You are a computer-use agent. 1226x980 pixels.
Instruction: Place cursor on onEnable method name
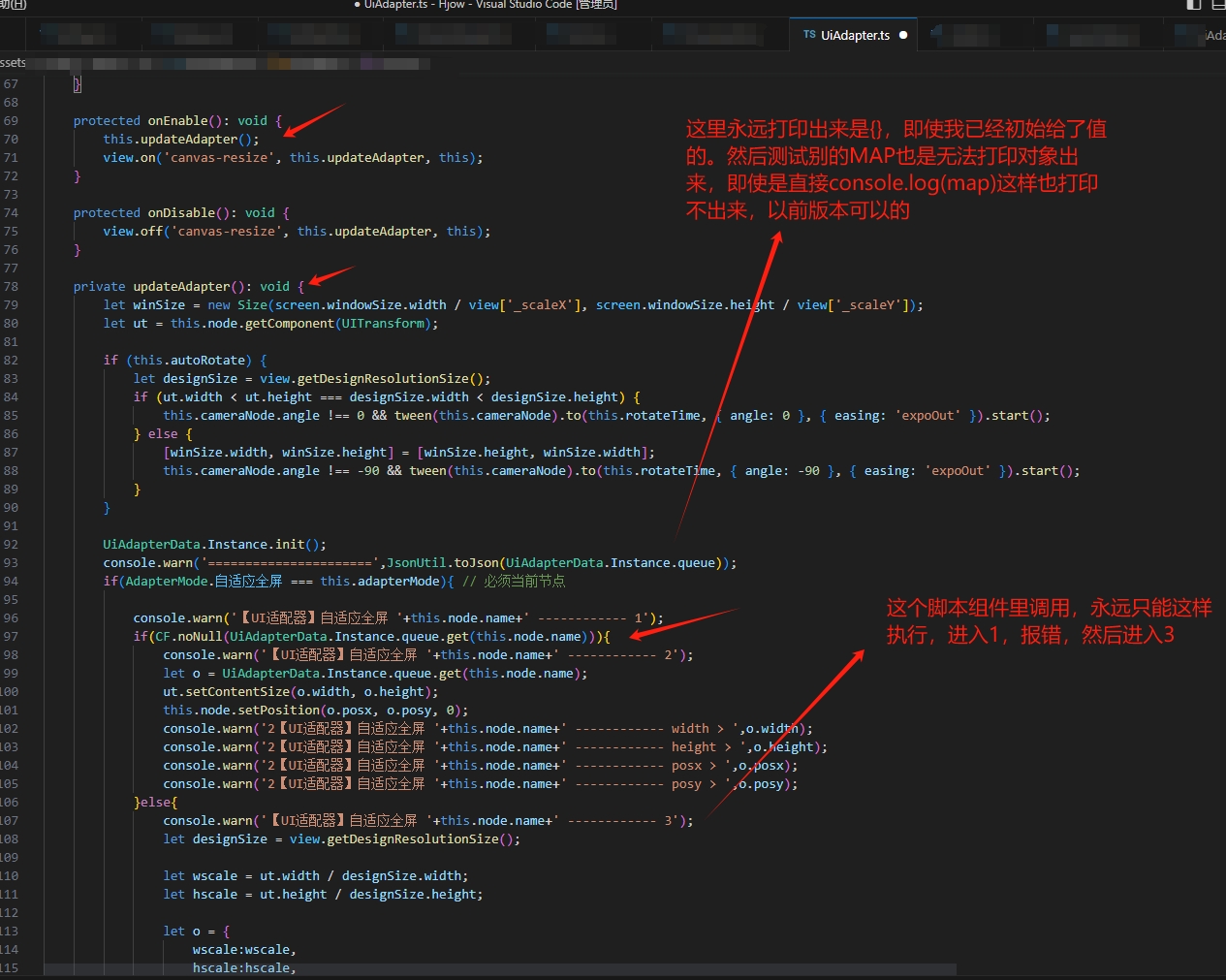pyautogui.click(x=177, y=121)
